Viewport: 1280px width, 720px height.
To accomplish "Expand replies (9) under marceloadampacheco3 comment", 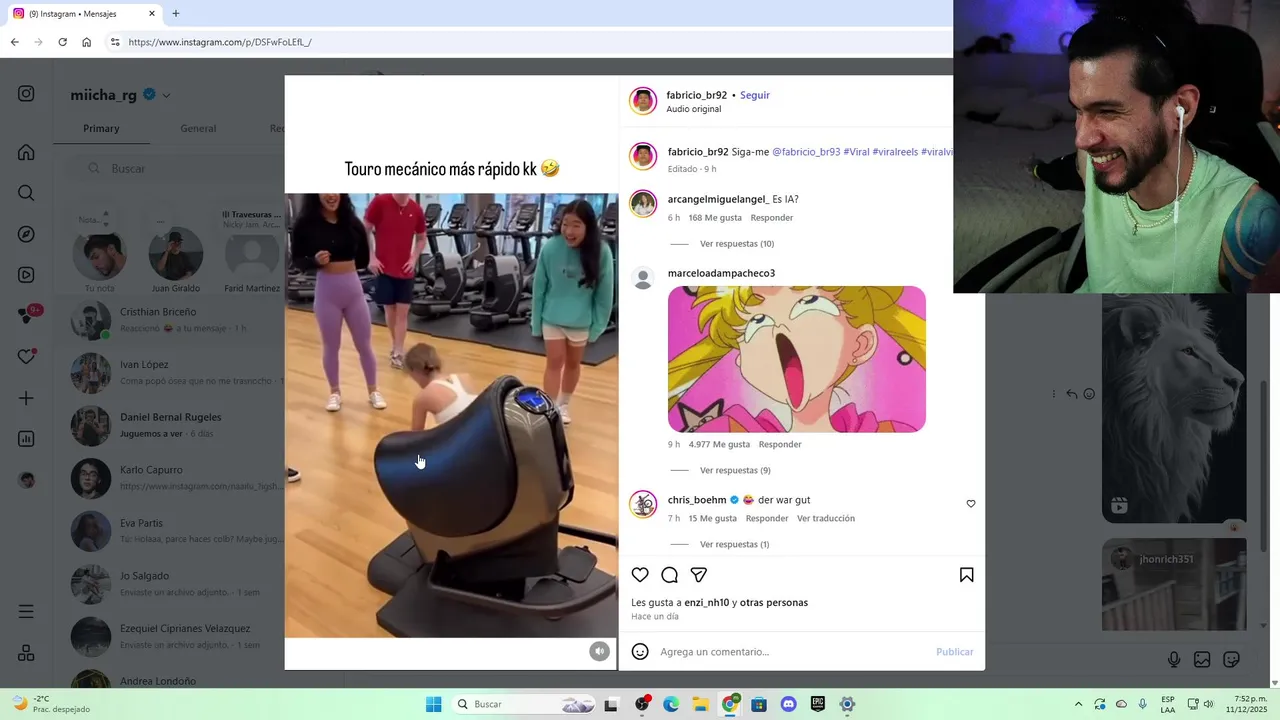I will click(x=735, y=470).
